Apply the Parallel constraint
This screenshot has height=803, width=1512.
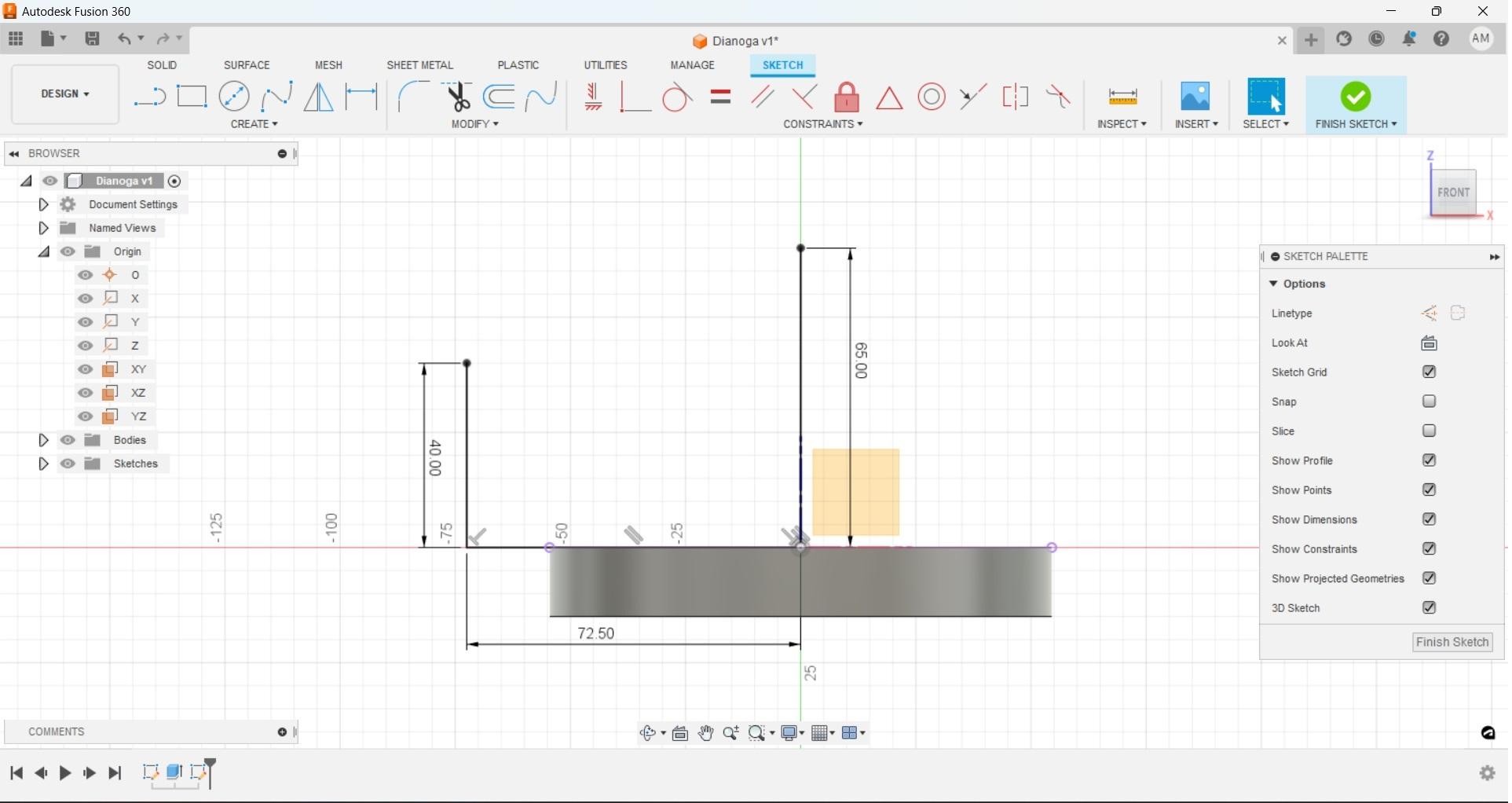[763, 97]
